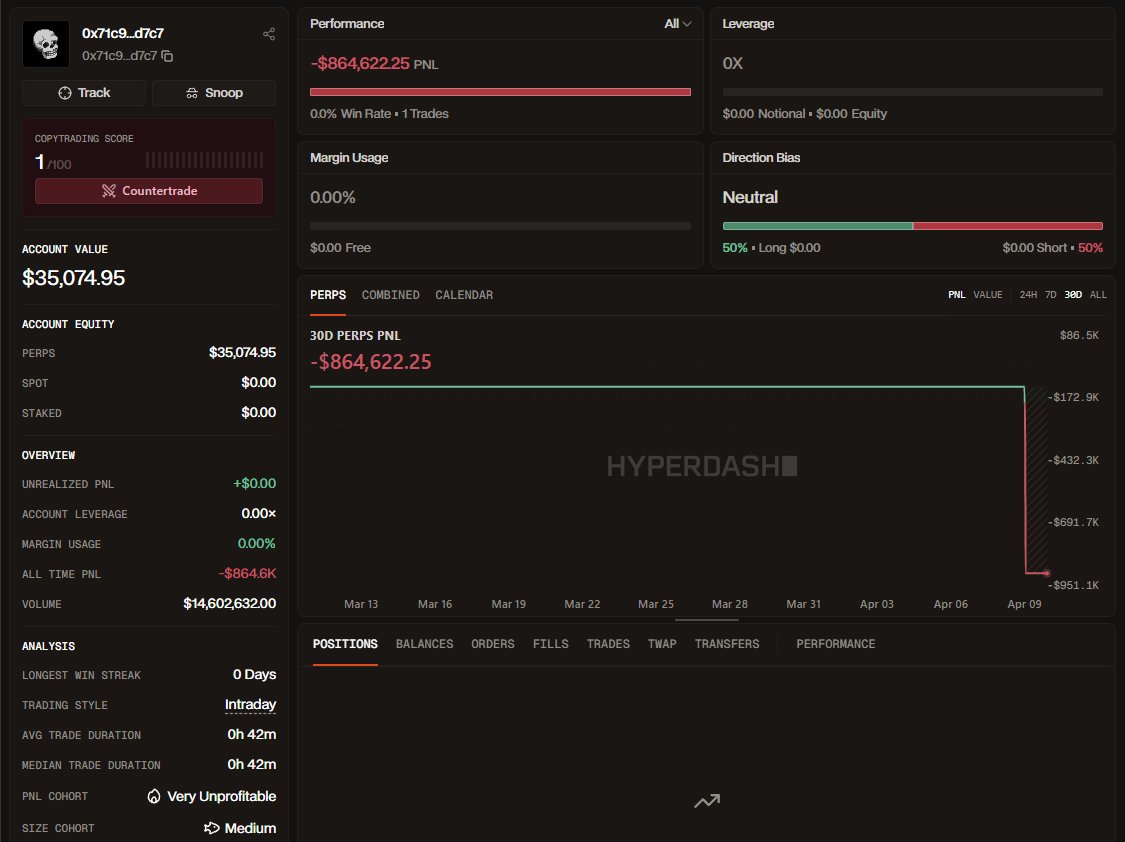Toggle chart to VALUE mode
The height and width of the screenshot is (842, 1125).
coord(988,295)
